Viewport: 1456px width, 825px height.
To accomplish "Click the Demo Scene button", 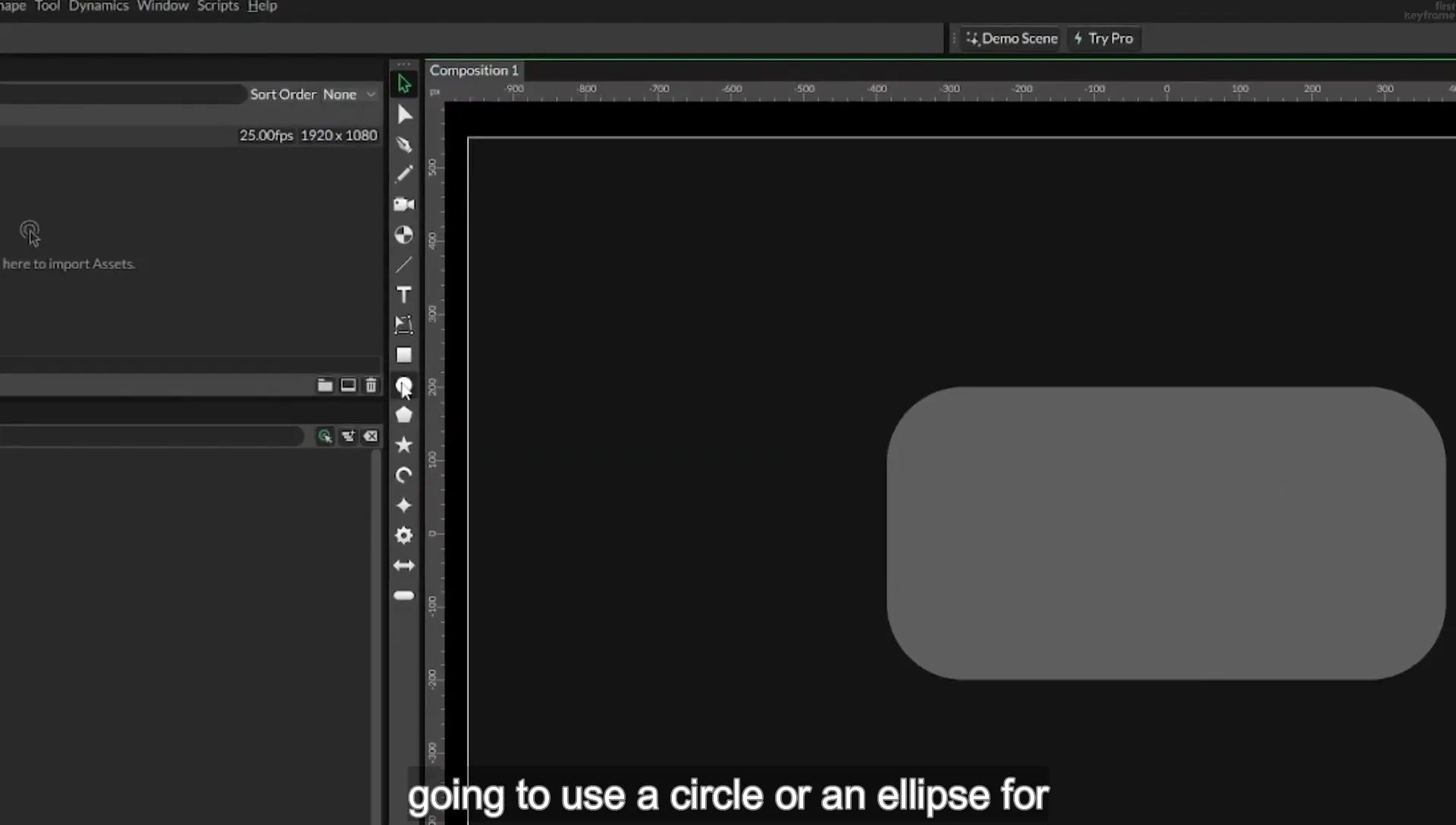I will [1012, 39].
